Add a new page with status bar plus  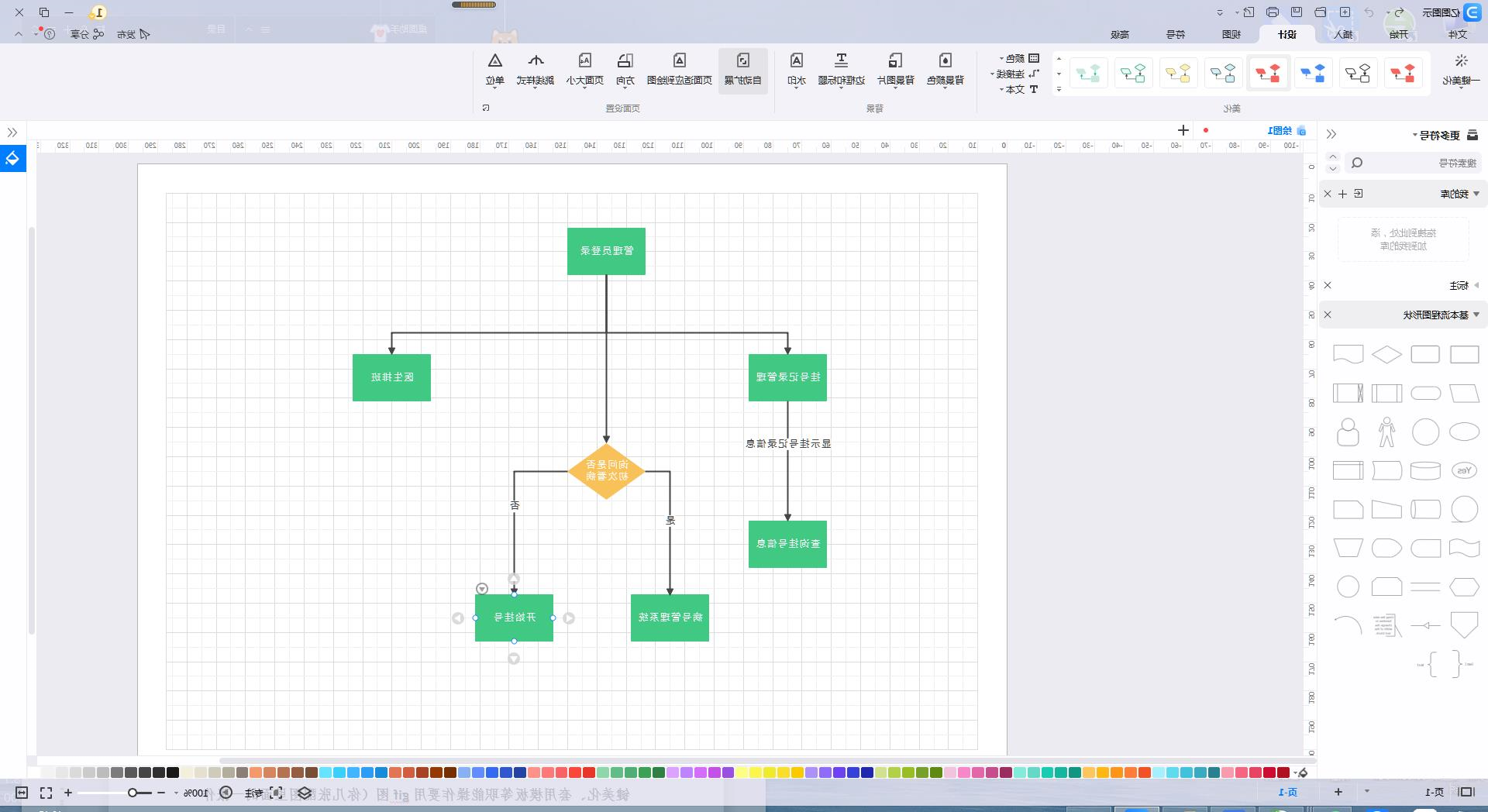1338,792
